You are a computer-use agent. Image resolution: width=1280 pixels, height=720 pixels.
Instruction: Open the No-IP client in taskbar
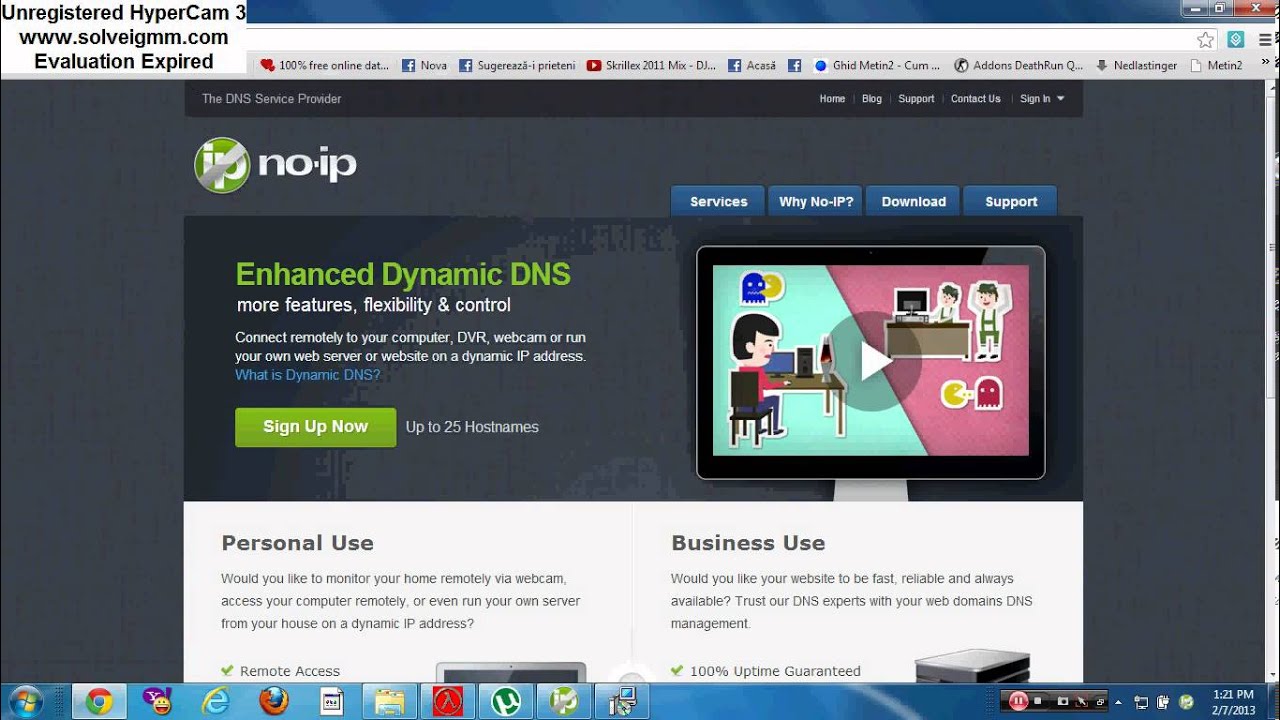[564, 701]
